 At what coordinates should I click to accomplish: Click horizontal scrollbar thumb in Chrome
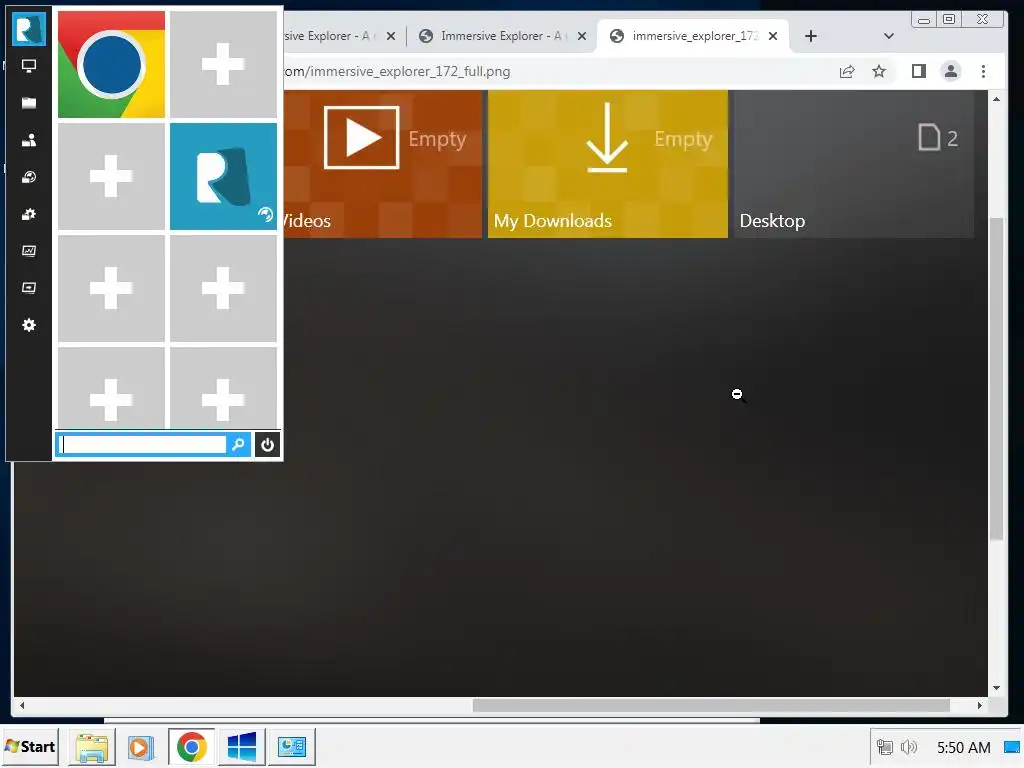[x=711, y=705]
